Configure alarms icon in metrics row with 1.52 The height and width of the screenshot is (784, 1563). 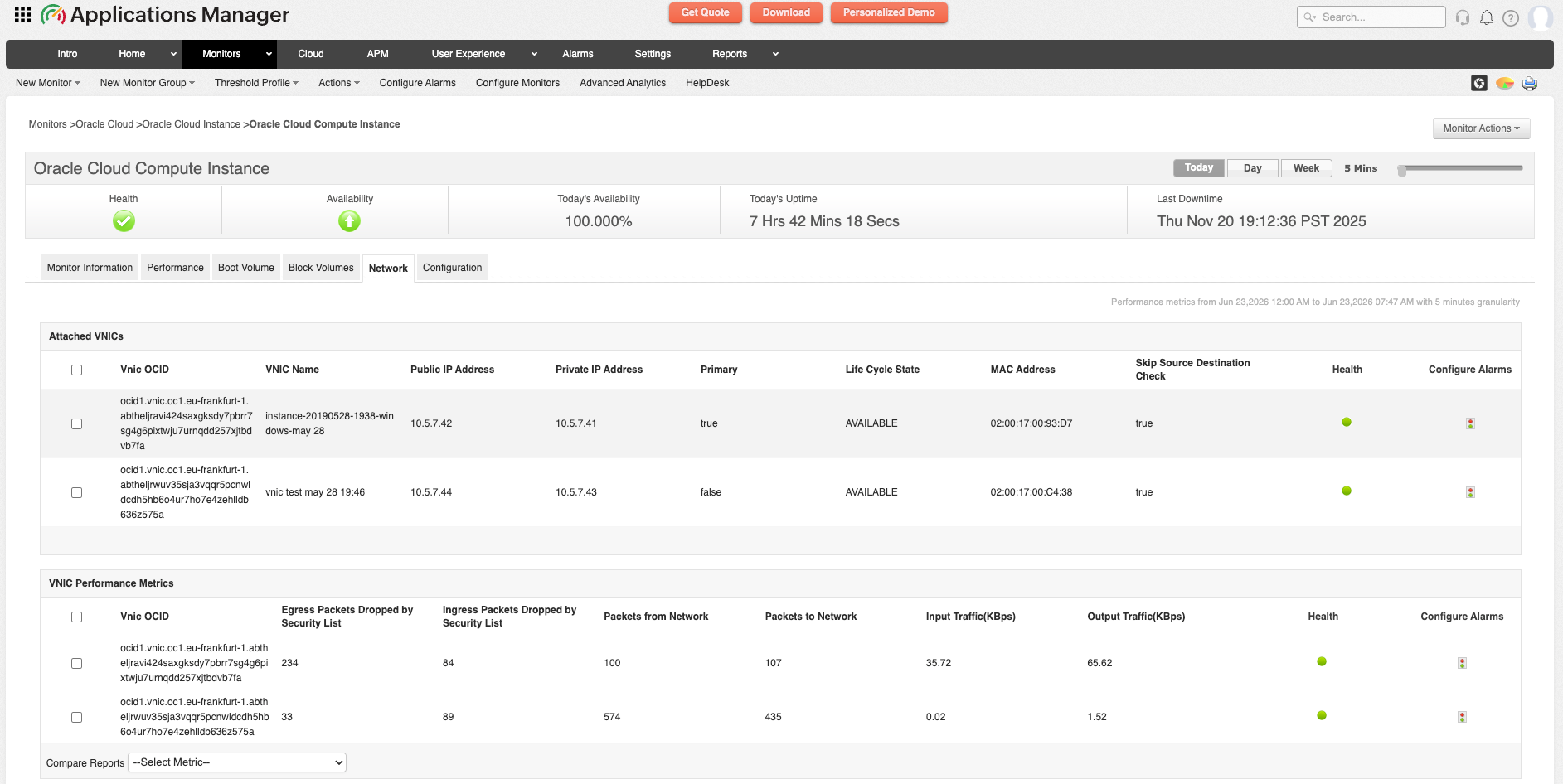coord(1462,717)
